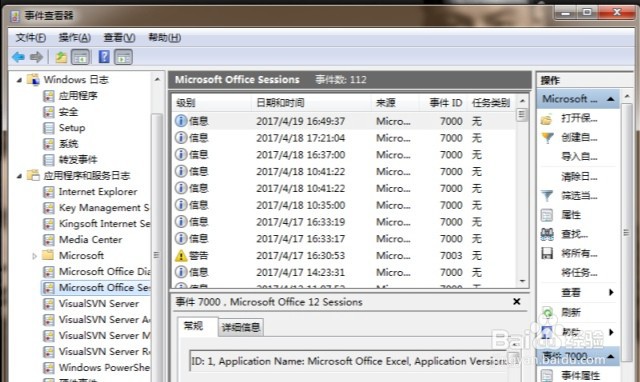Image resolution: width=640 pixels, height=382 pixels.
Task: Click the event list scrollbar down arrow
Action: click(522, 281)
